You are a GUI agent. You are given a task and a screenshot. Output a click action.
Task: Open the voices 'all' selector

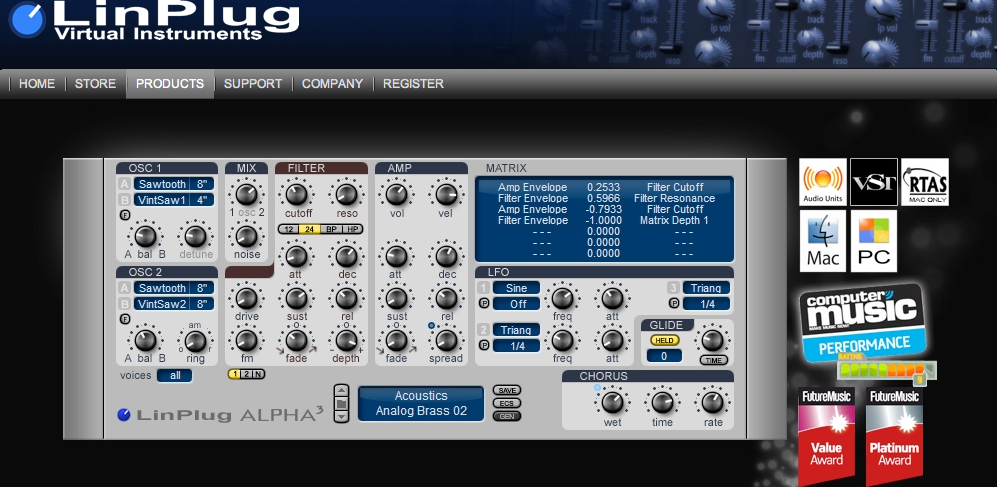click(x=174, y=375)
